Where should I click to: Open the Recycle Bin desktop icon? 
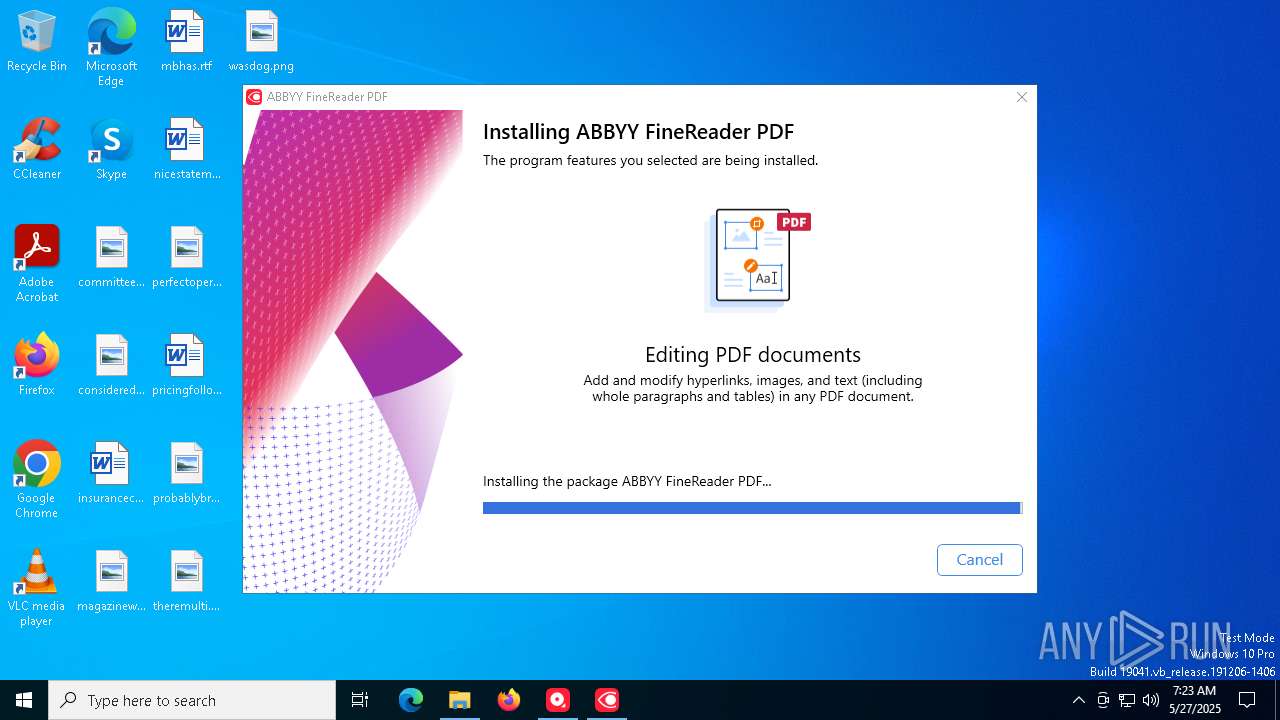click(37, 42)
